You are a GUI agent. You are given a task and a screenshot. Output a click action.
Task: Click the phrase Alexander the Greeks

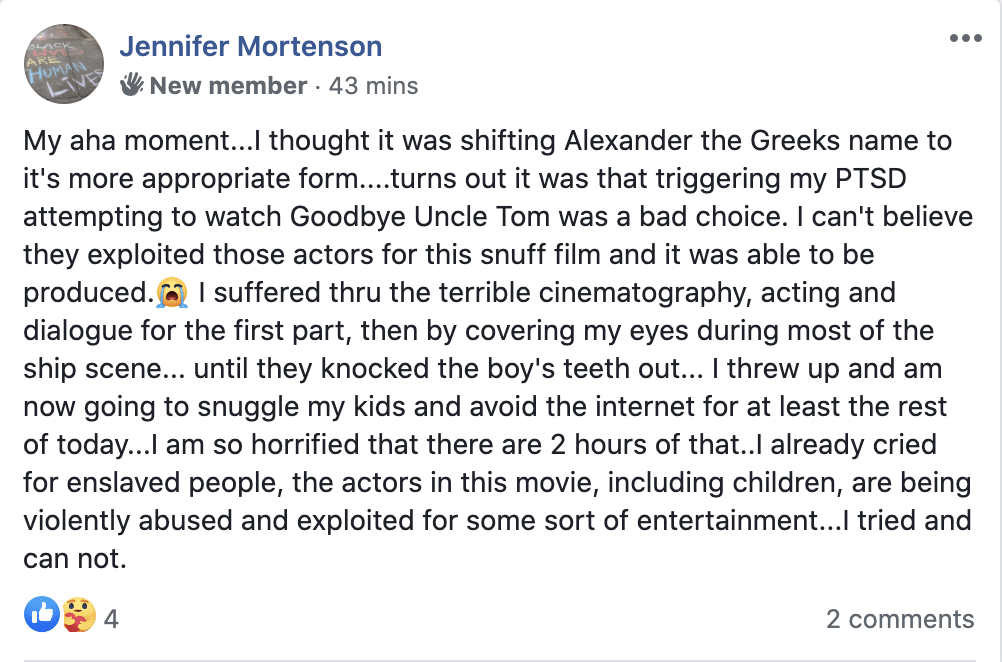[701, 141]
